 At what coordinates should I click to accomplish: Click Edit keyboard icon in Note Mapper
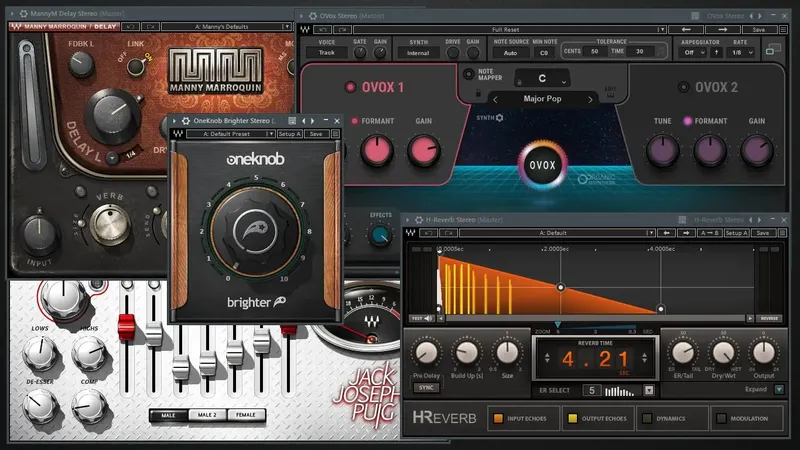(610, 92)
